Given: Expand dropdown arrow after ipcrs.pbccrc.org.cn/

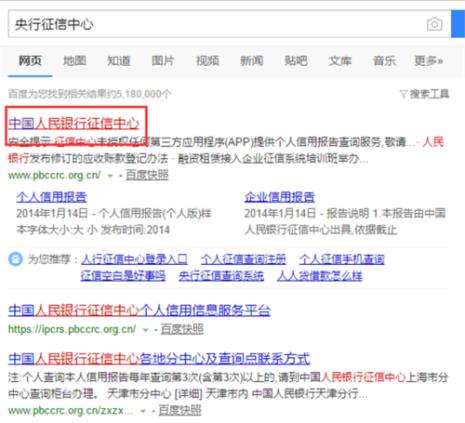Looking at the screenshot, I should 145,330.
